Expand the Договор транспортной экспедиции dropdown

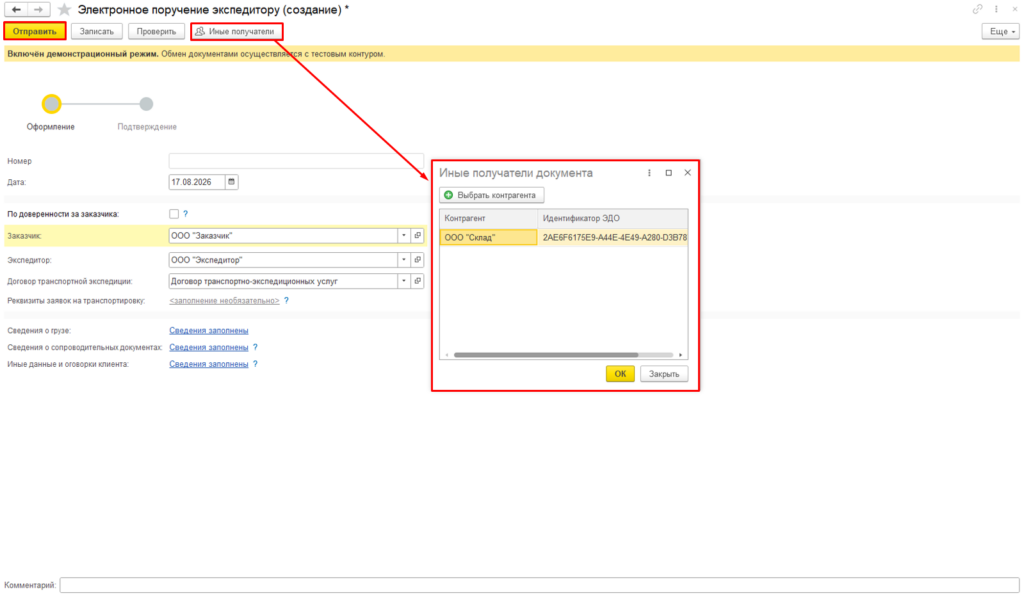click(x=404, y=281)
